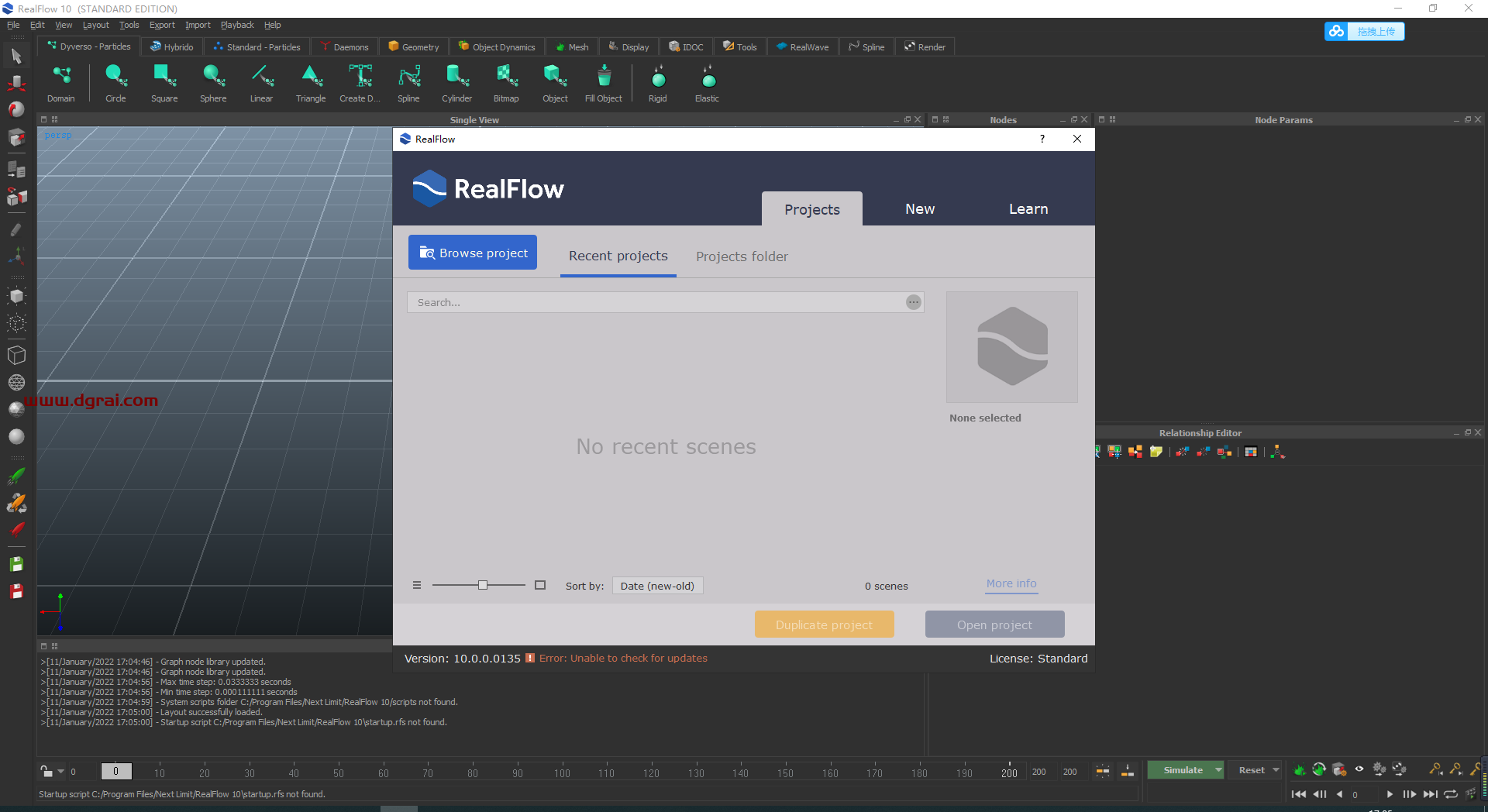The image size is (1488, 812).
Task: Select the Object emitter tool
Action: 555,83
